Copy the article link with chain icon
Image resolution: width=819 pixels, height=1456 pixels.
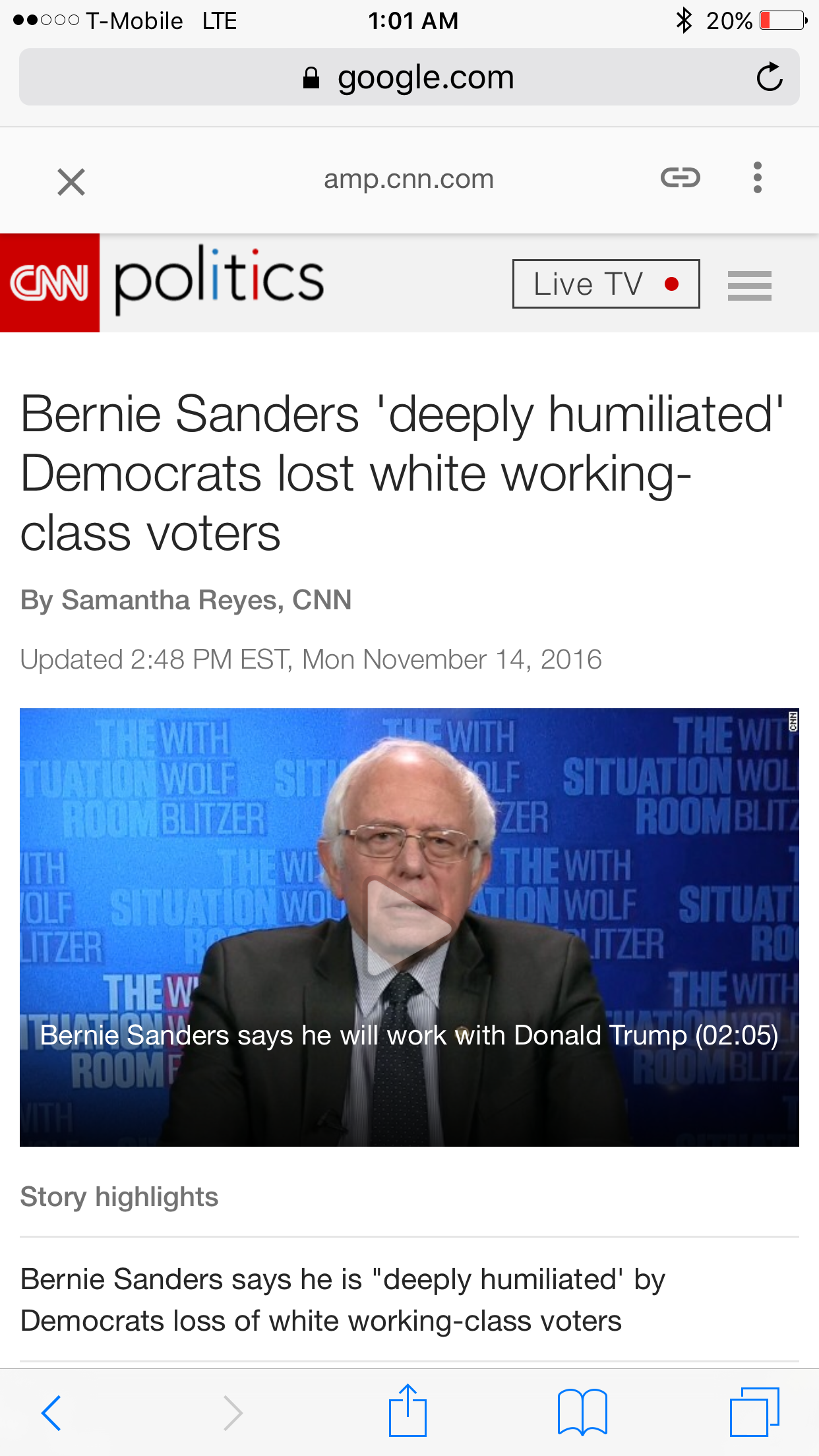(680, 178)
